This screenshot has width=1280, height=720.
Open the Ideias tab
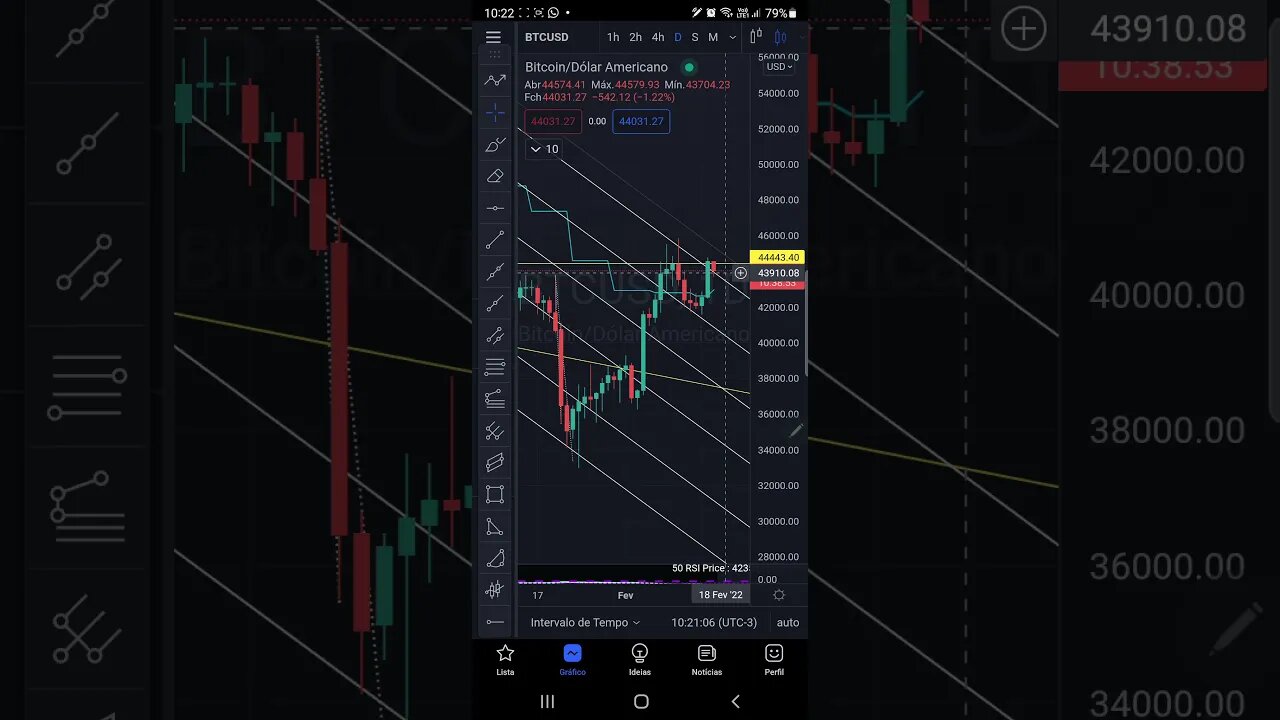(x=639, y=659)
